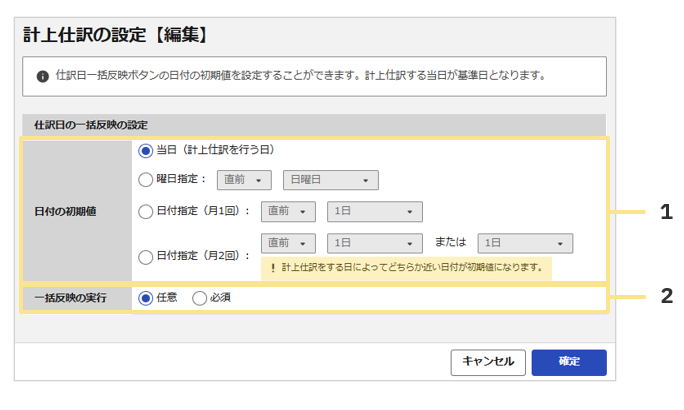The height and width of the screenshot is (410, 684).
Task: Set 一括反映の実行 to 必須
Action: pyautogui.click(x=199, y=298)
